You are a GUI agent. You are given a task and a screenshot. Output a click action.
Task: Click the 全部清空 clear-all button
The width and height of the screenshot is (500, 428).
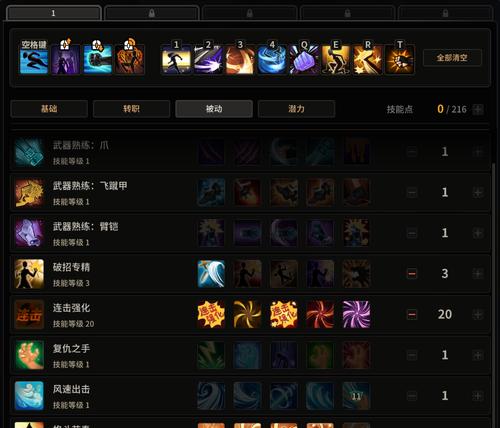point(452,58)
